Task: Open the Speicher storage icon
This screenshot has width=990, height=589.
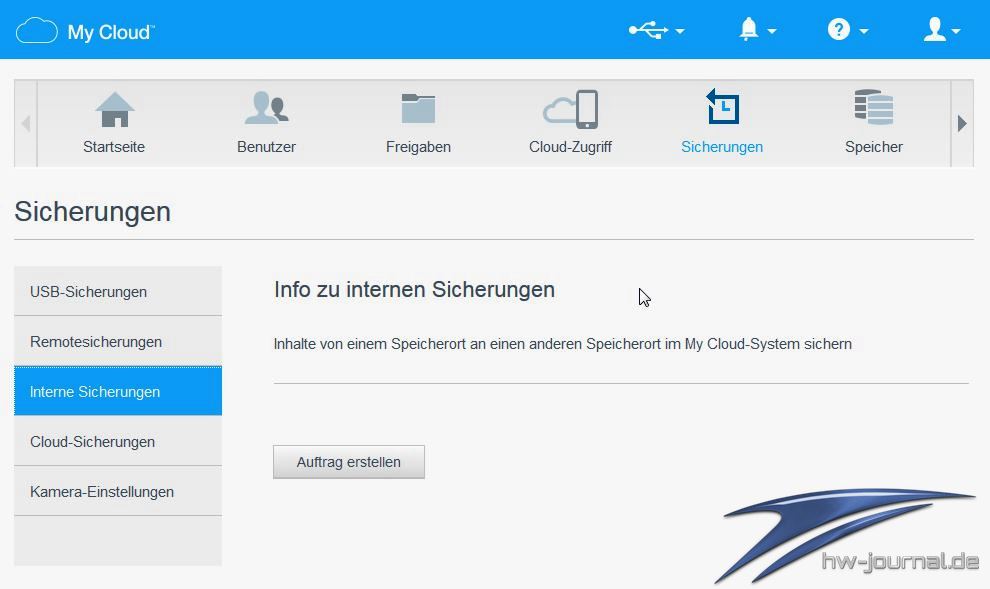Action: (873, 109)
